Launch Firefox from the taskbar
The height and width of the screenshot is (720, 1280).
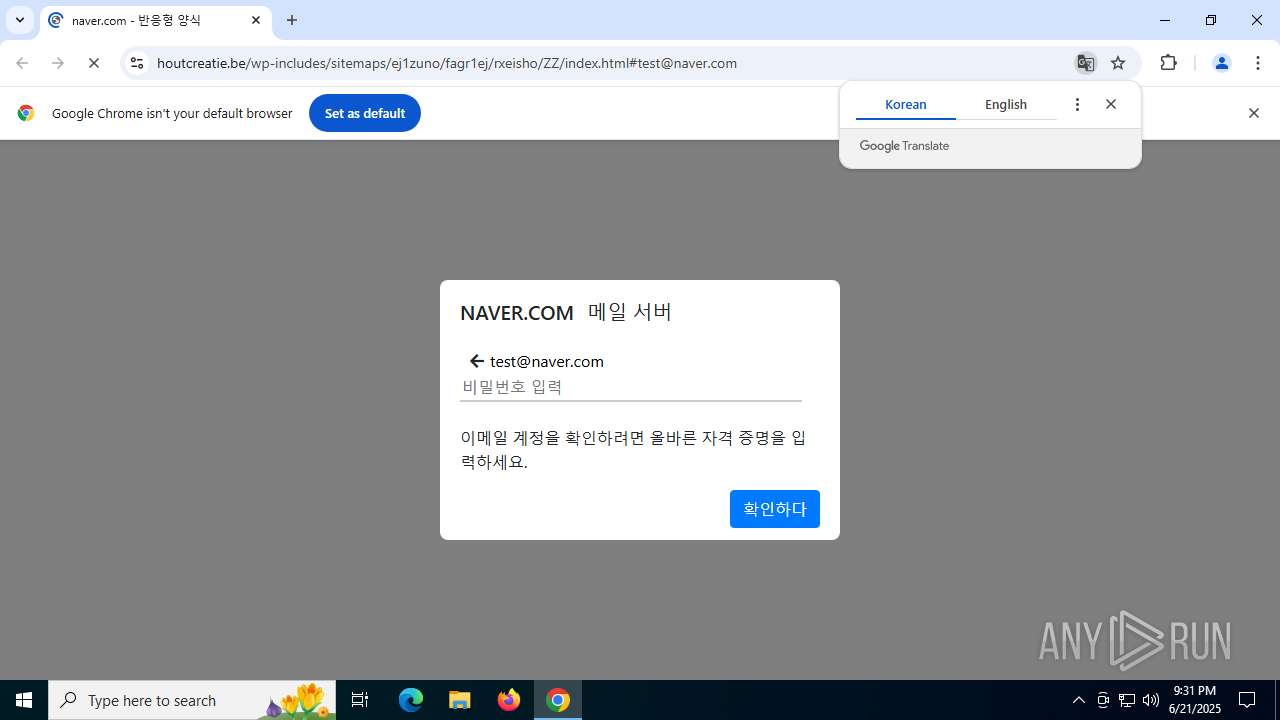(x=509, y=700)
